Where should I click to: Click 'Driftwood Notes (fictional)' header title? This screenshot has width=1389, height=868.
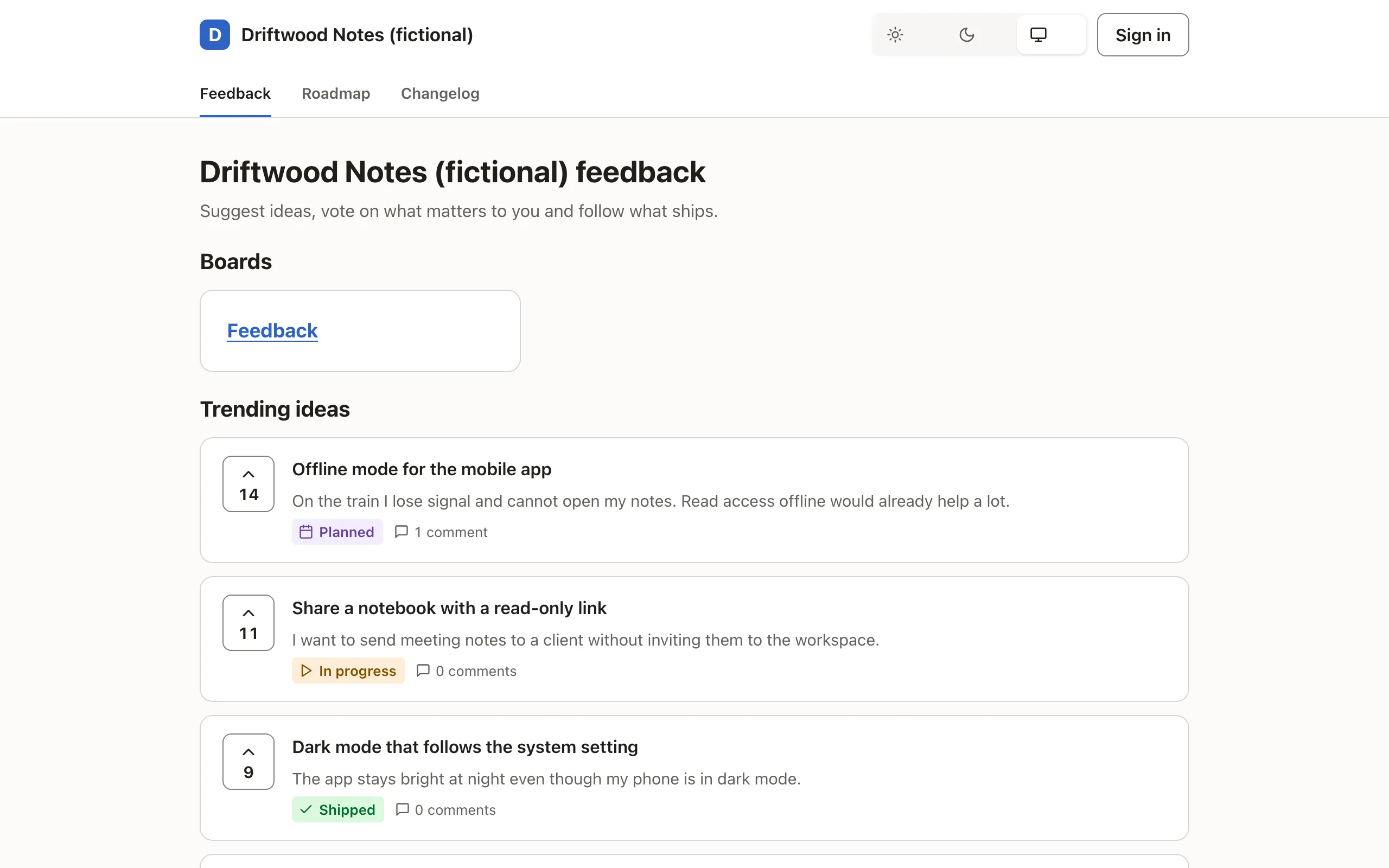coord(357,35)
